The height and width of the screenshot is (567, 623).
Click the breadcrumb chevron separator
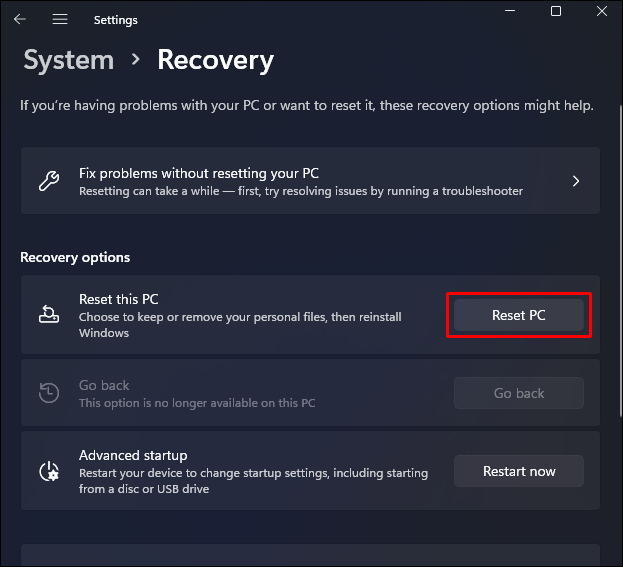pyautogui.click(x=136, y=60)
